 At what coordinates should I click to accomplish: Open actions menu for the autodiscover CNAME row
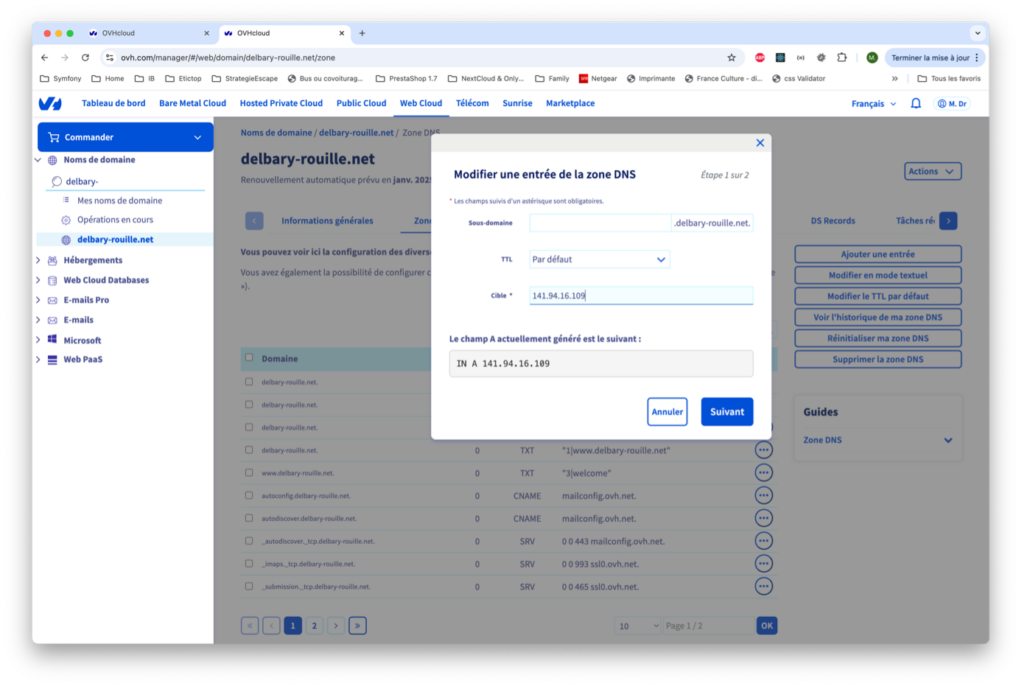click(x=763, y=519)
